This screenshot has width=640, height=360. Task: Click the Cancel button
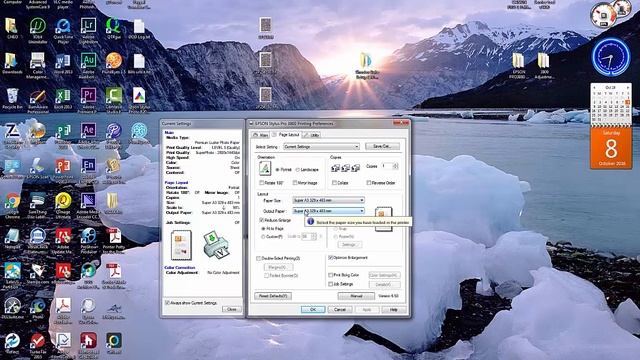(340, 310)
